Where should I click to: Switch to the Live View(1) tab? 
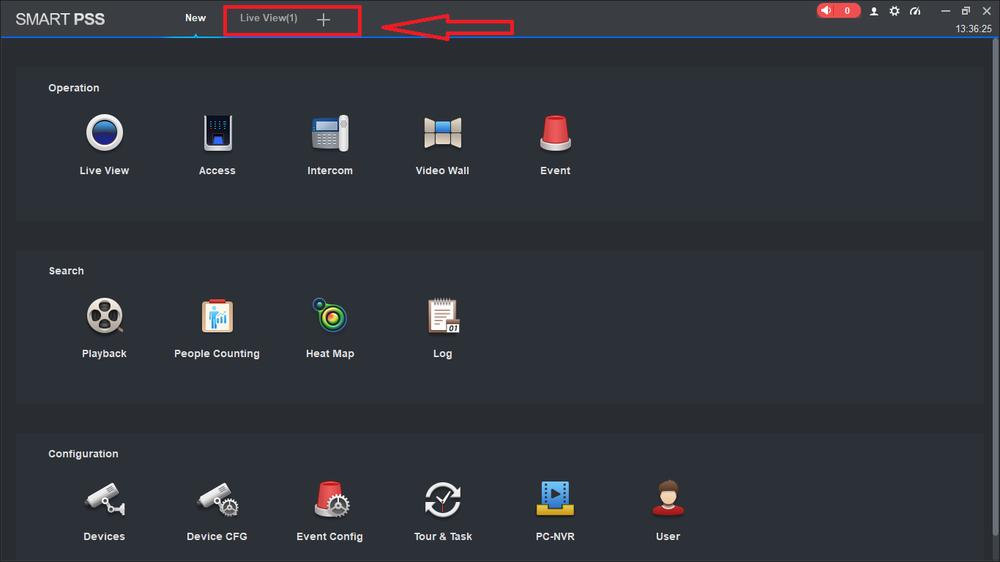tap(268, 18)
